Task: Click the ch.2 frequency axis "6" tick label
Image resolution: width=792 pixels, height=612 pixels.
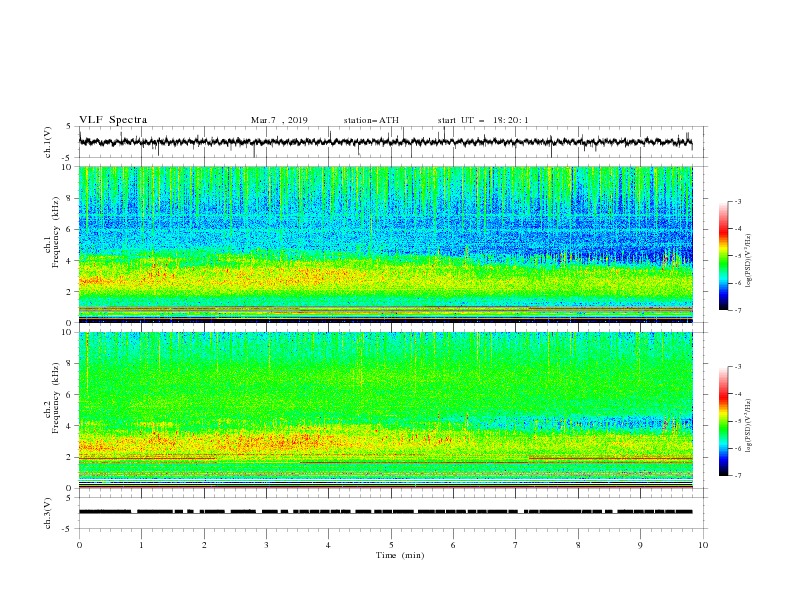Action: click(x=71, y=395)
